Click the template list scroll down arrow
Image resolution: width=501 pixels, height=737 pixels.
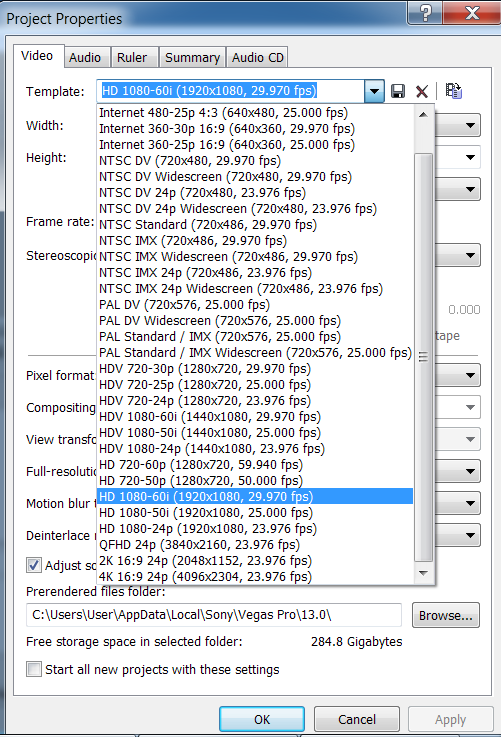(423, 573)
